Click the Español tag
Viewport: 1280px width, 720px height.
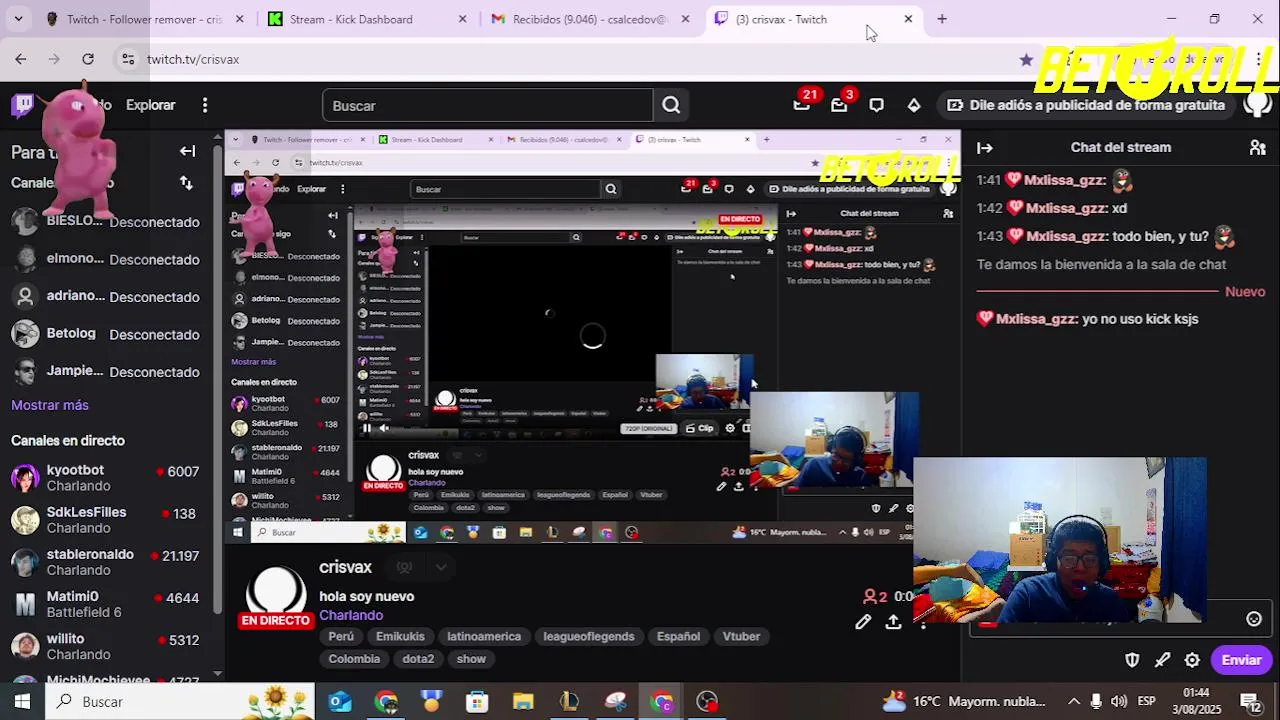click(678, 636)
